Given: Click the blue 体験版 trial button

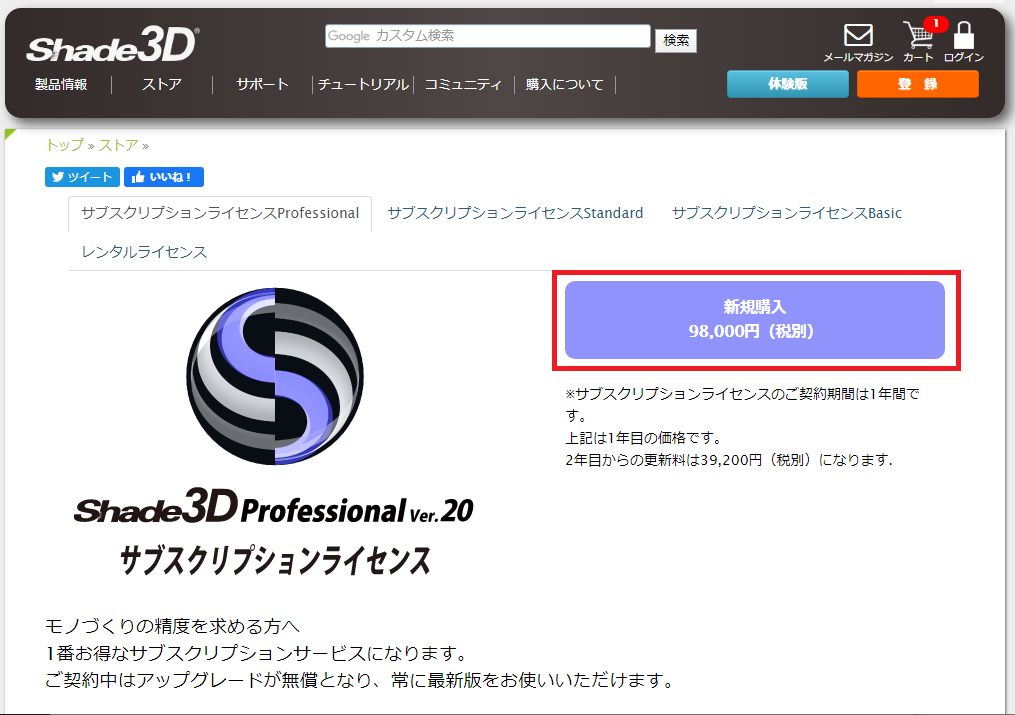Looking at the screenshot, I should click(x=788, y=84).
